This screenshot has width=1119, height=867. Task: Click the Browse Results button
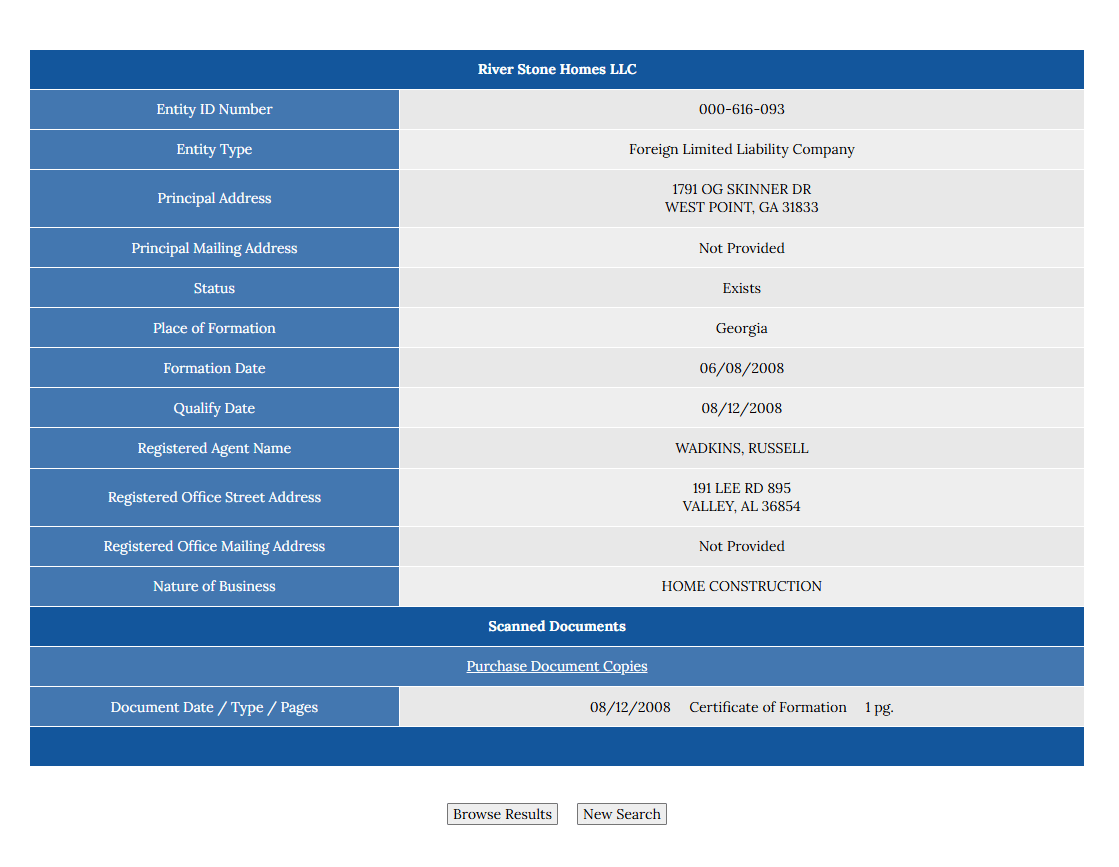(502, 814)
